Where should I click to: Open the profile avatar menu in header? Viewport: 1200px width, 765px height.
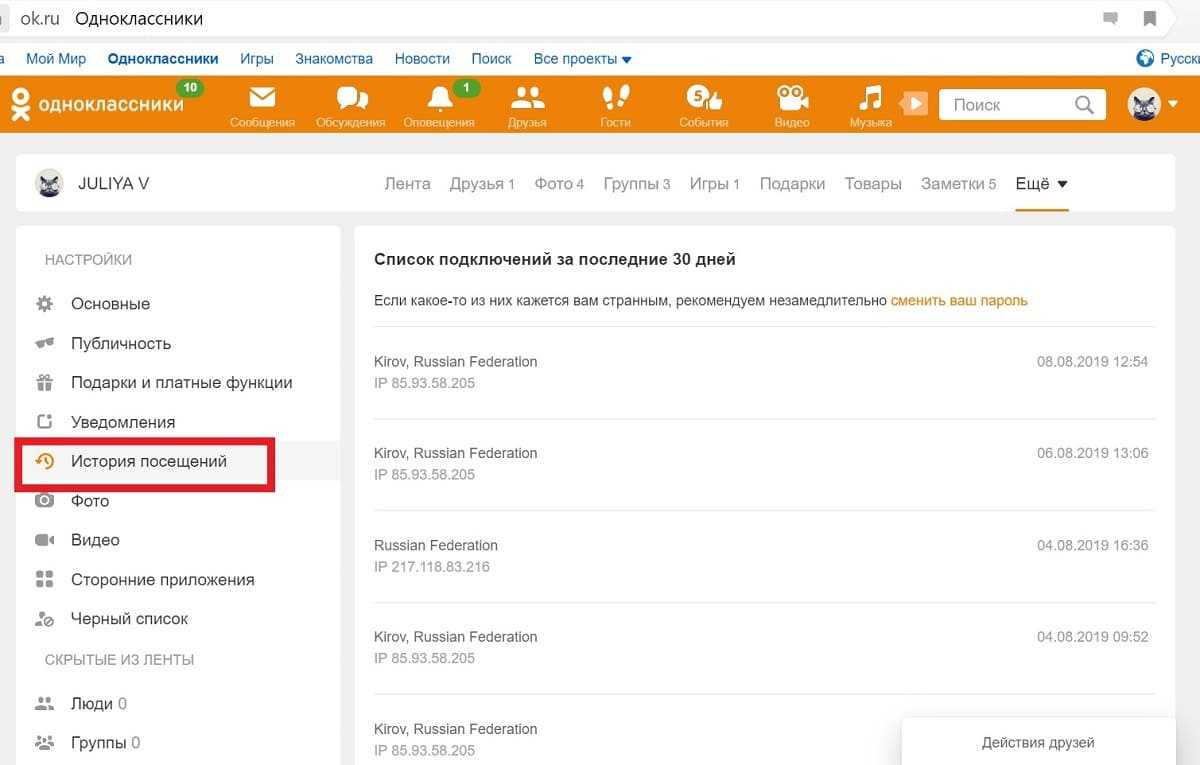coord(1152,104)
